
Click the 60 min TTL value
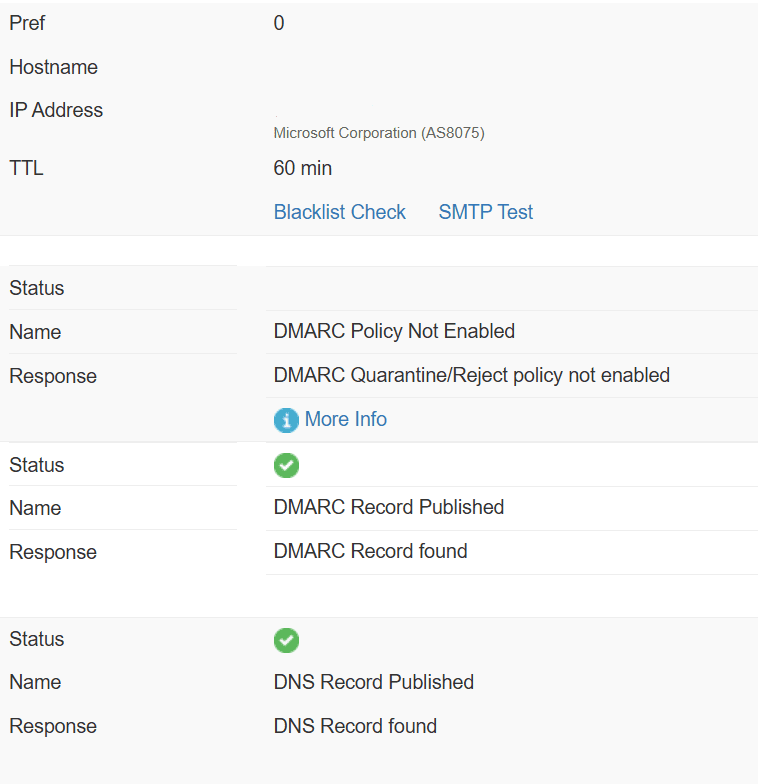302,168
